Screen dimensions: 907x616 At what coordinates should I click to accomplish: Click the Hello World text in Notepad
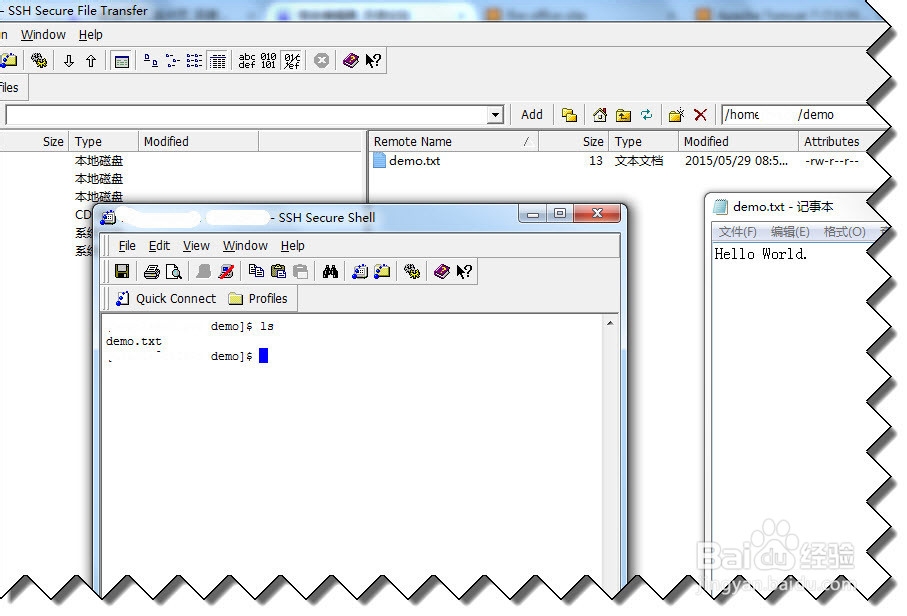(x=761, y=254)
